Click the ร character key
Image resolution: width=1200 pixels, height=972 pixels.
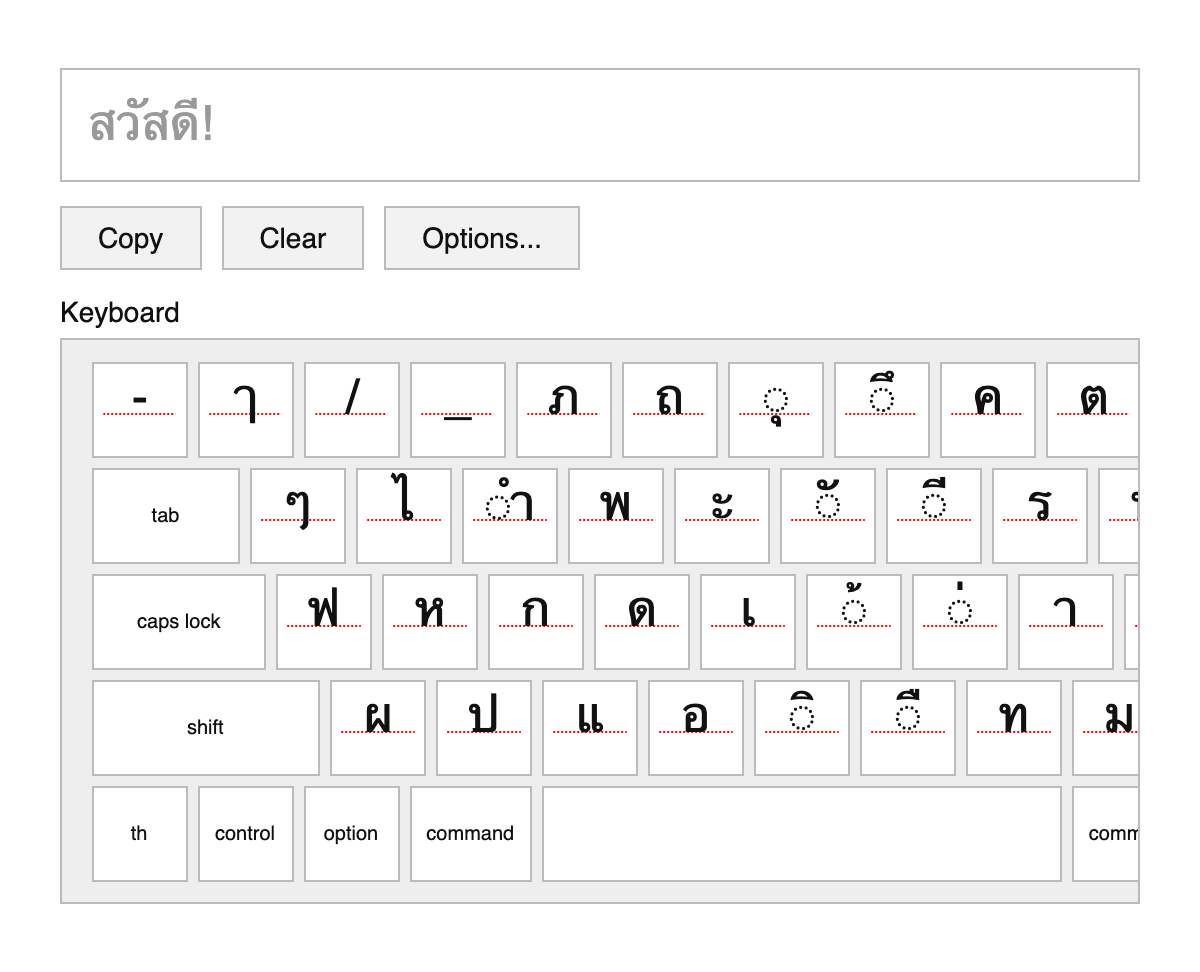(x=1040, y=516)
